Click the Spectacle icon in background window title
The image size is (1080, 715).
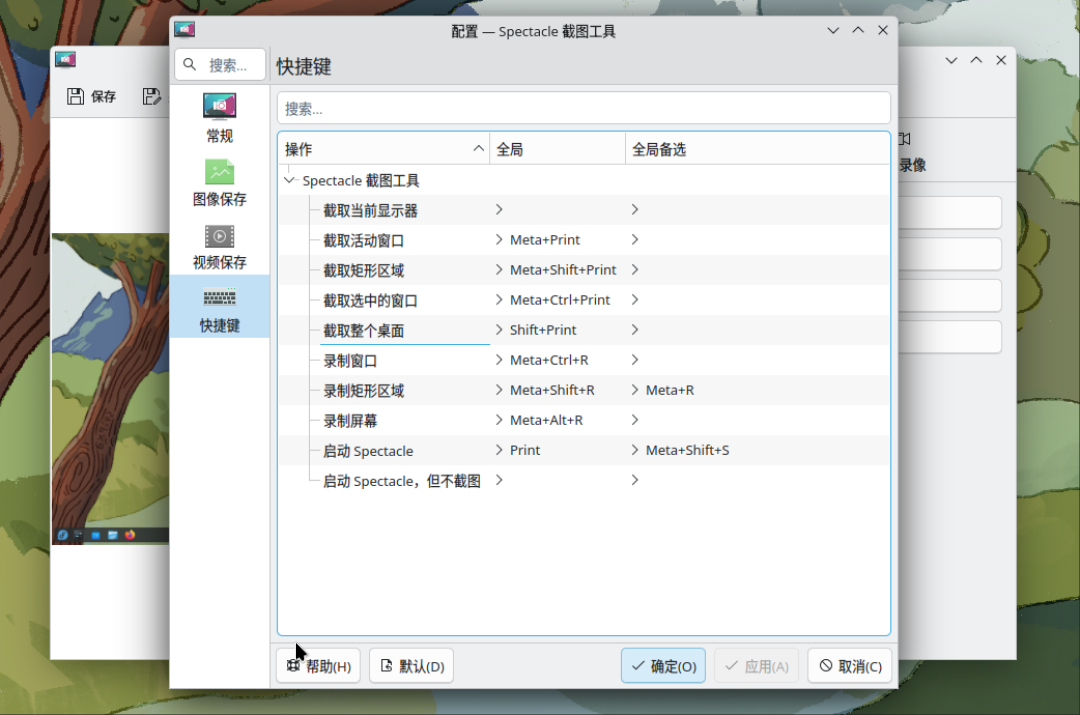coord(65,60)
